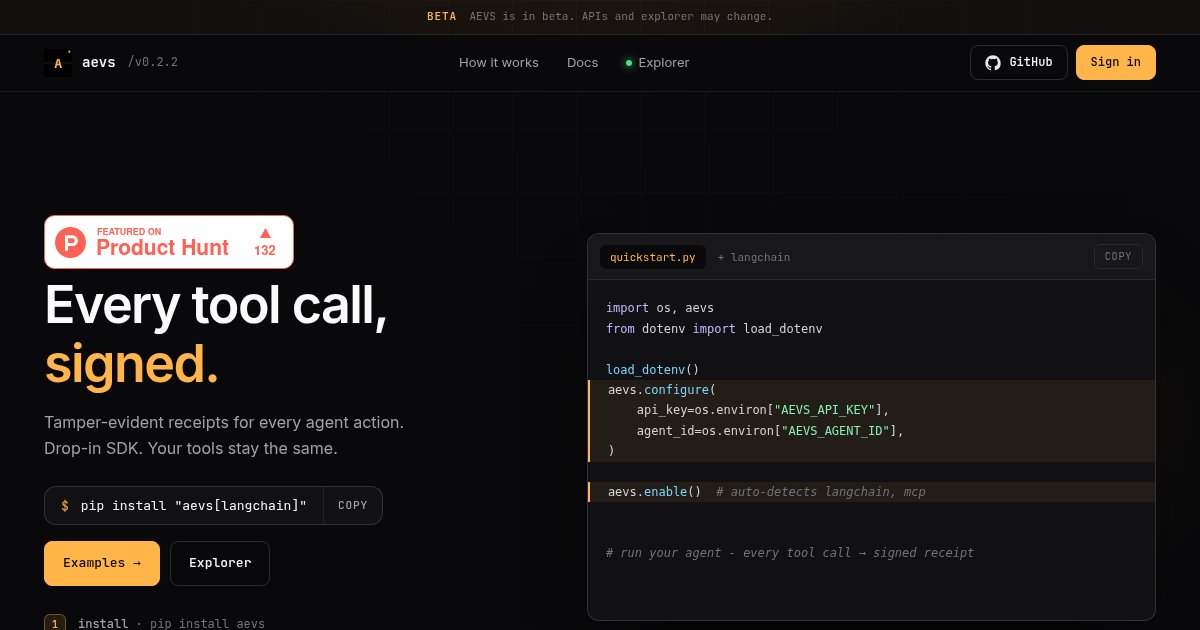
Task: Click the load_dotenv() code line
Action: coord(653,369)
